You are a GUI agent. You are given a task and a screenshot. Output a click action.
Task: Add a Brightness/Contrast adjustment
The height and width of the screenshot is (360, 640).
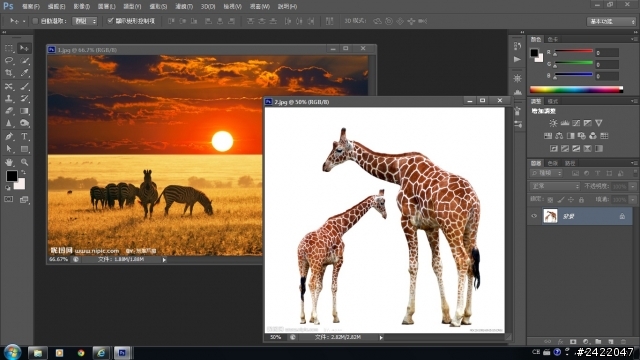tap(553, 123)
